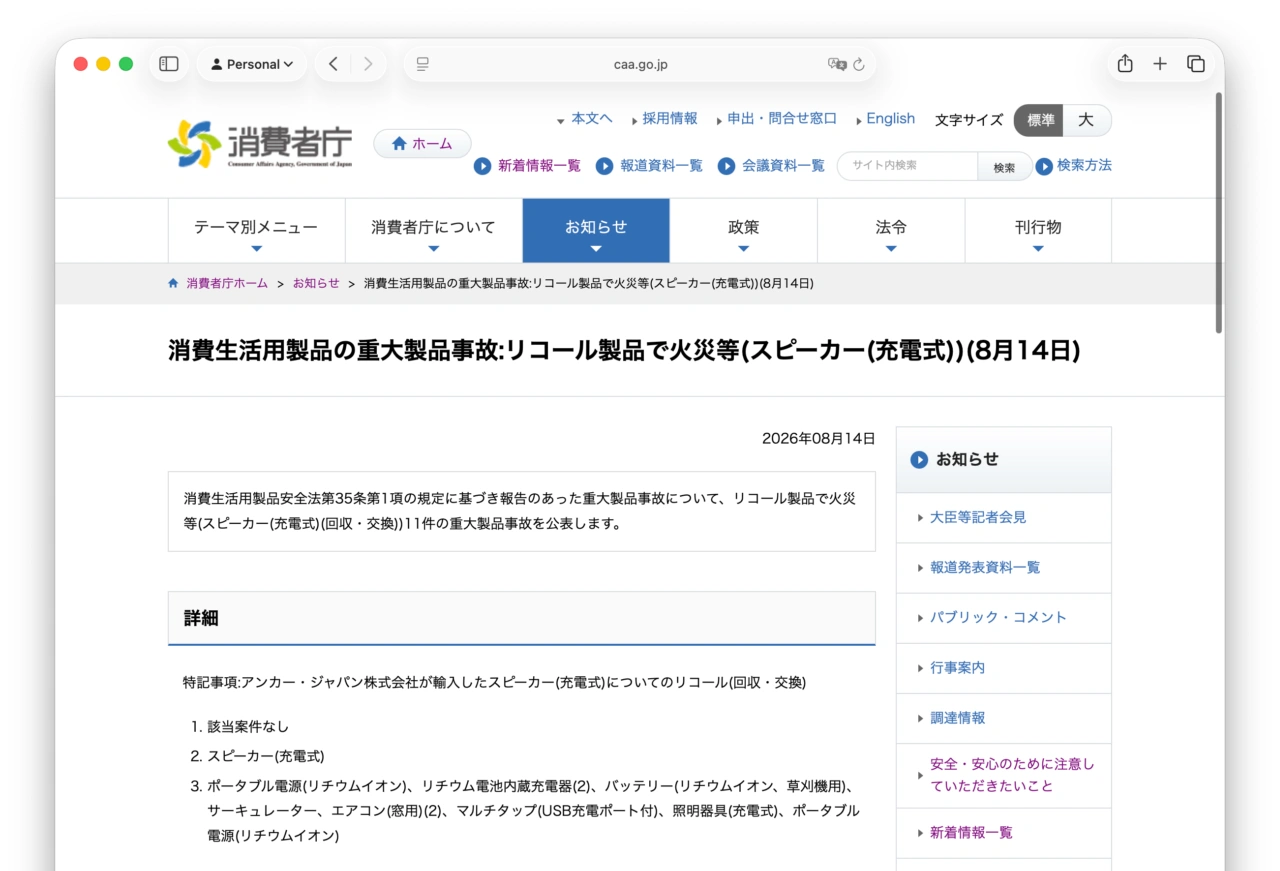Open 新着情報一覧 in the header
1280x871 pixels.
(539, 166)
